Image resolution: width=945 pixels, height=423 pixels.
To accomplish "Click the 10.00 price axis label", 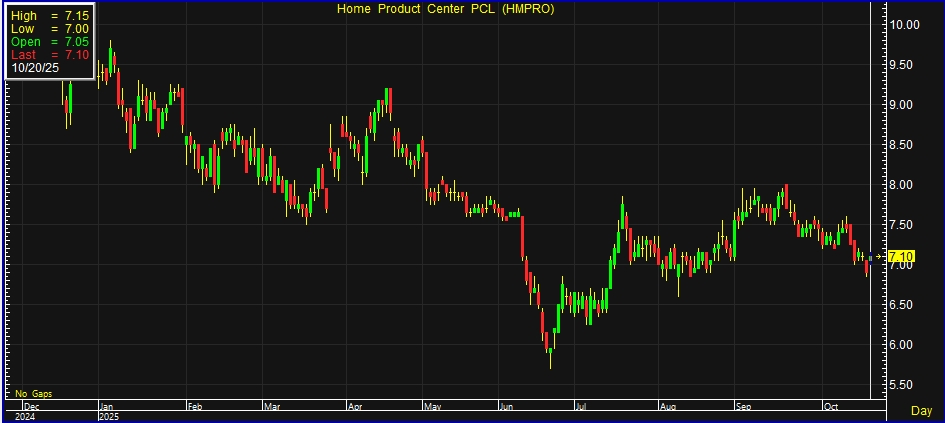I will [906, 25].
